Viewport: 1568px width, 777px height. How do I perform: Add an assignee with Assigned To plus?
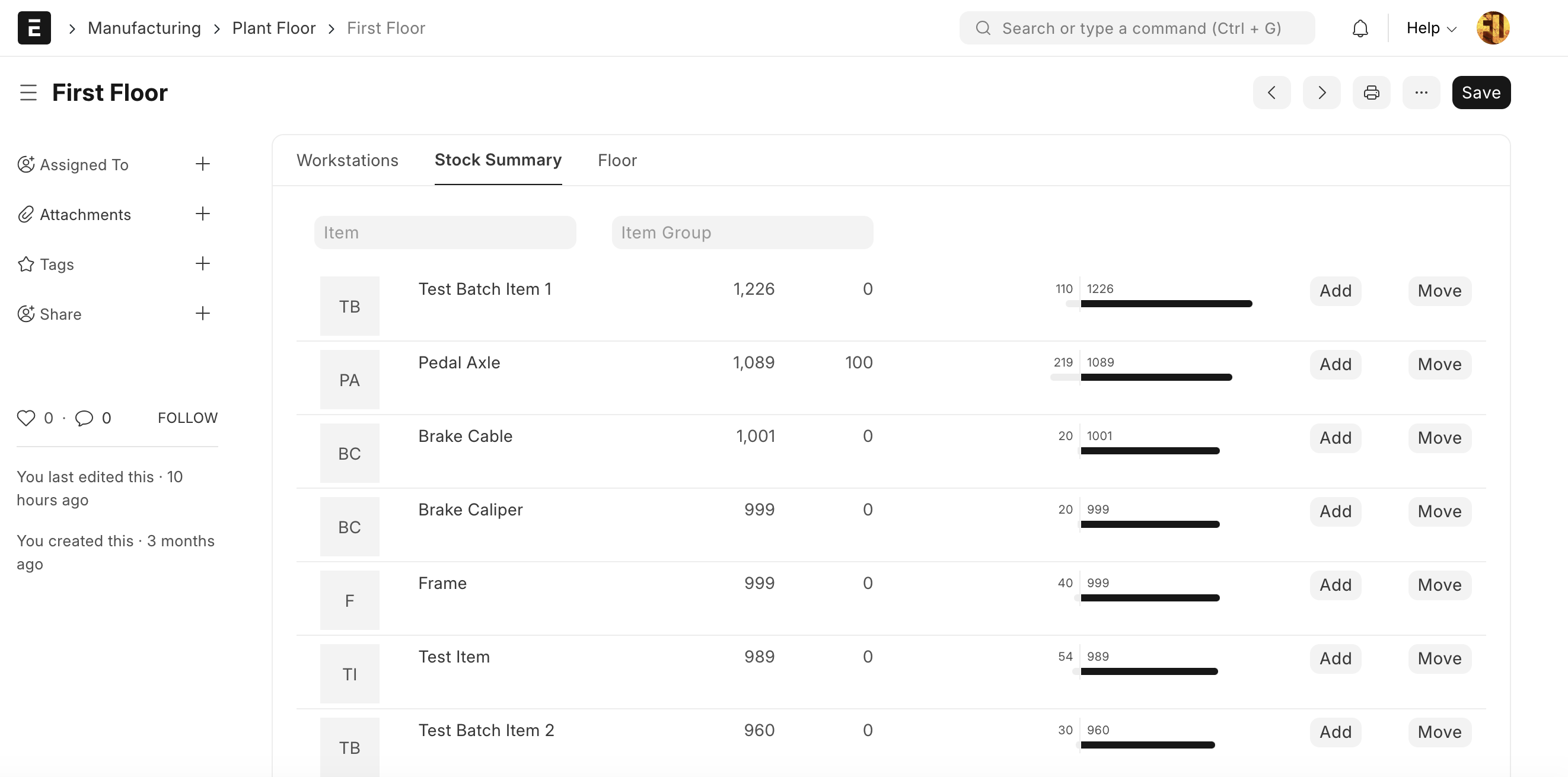203,164
